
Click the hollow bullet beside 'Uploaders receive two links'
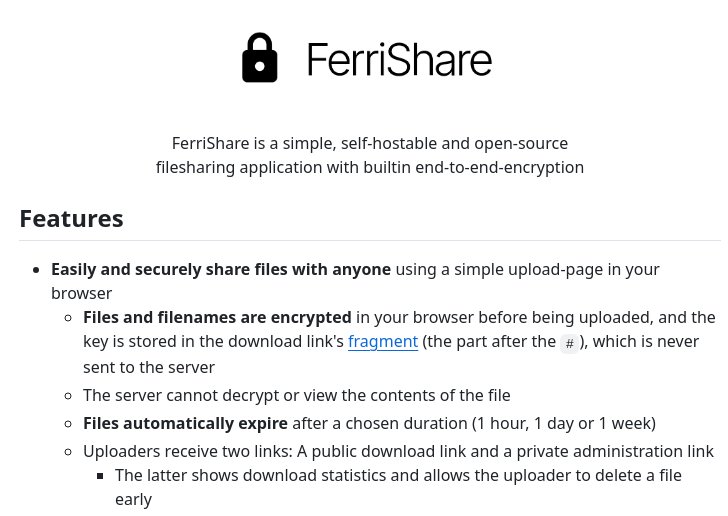(x=68, y=451)
